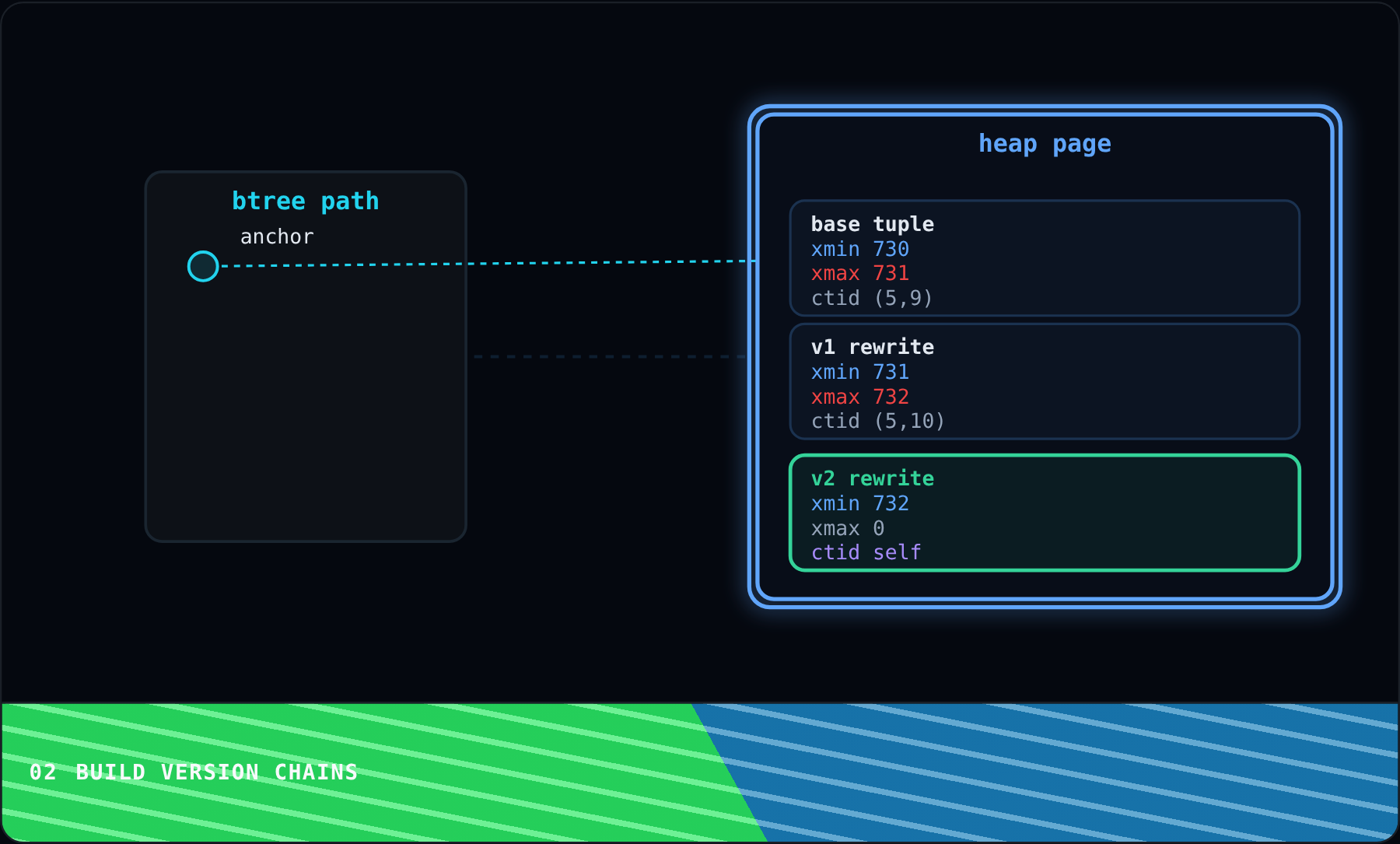This screenshot has width=1400, height=844.
Task: Click xmin 732 in v2 rewrite
Action: 860,503
